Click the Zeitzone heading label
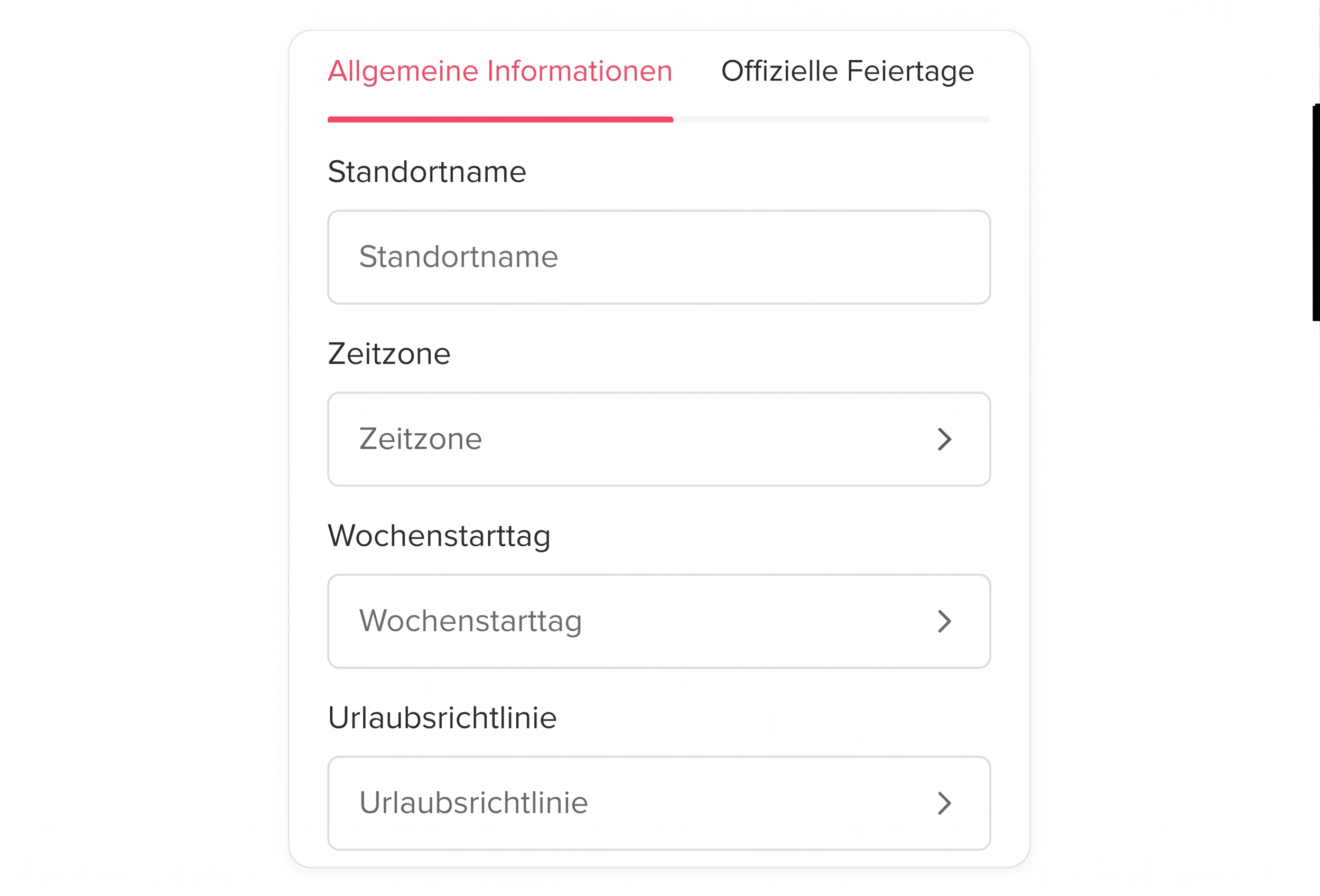Screen dimensions: 1320x896 click(x=389, y=354)
